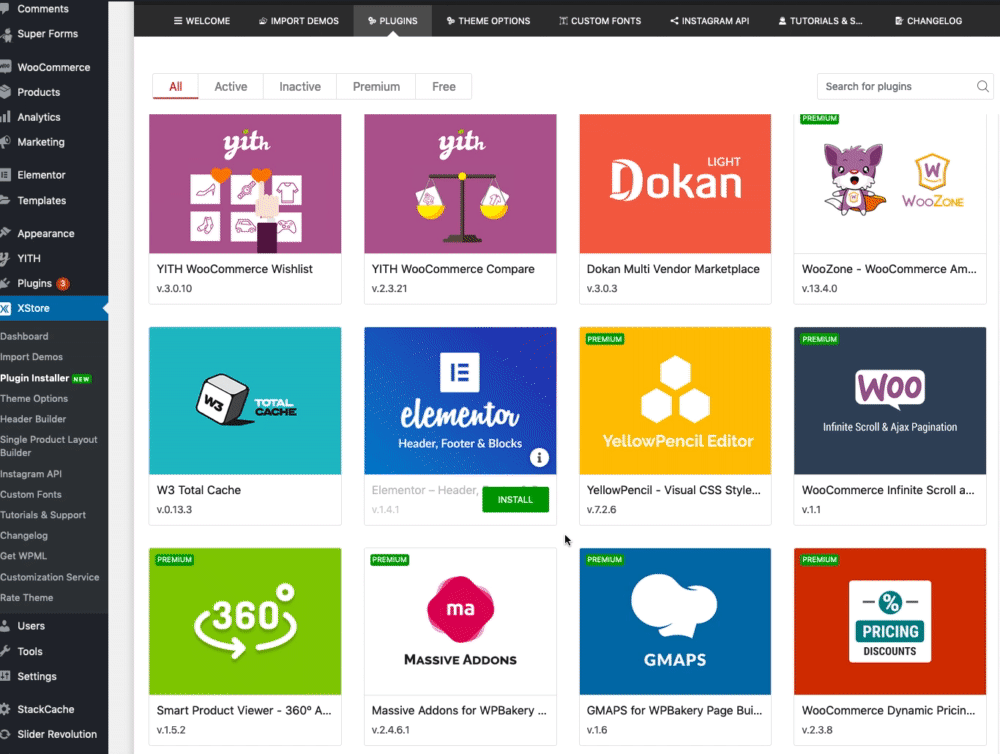Open the Custom Fonts tab

(599, 21)
